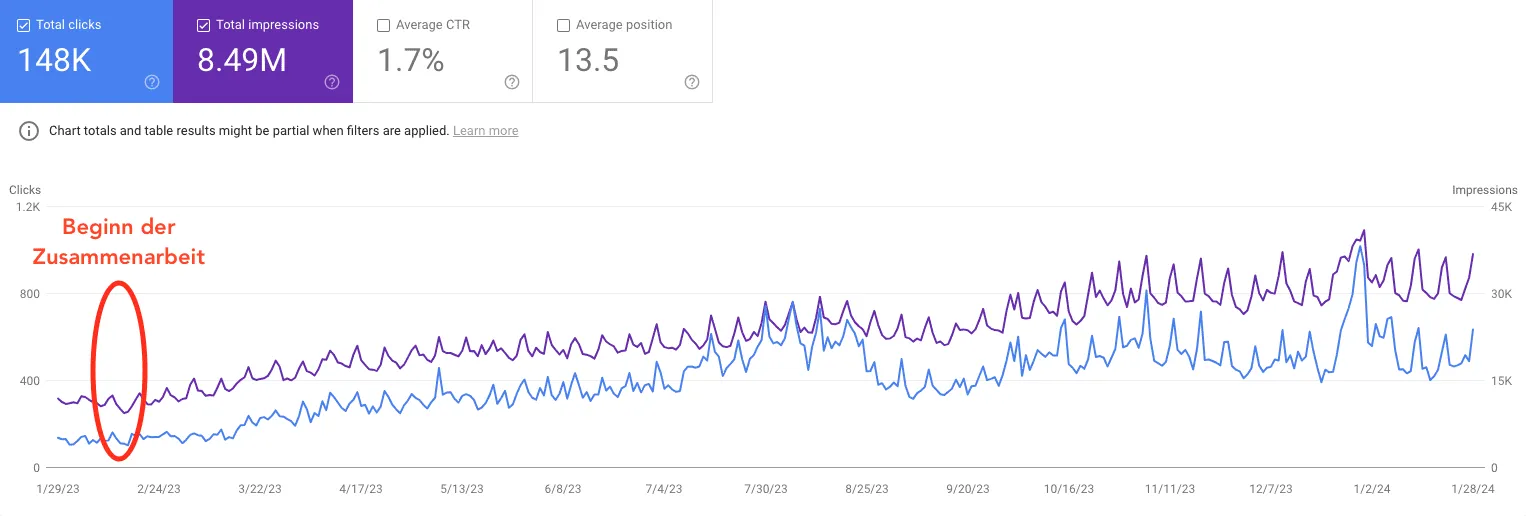This screenshot has height=516, width=1526.
Task: Click the 4/17/23 date label
Action: pyautogui.click(x=362, y=490)
